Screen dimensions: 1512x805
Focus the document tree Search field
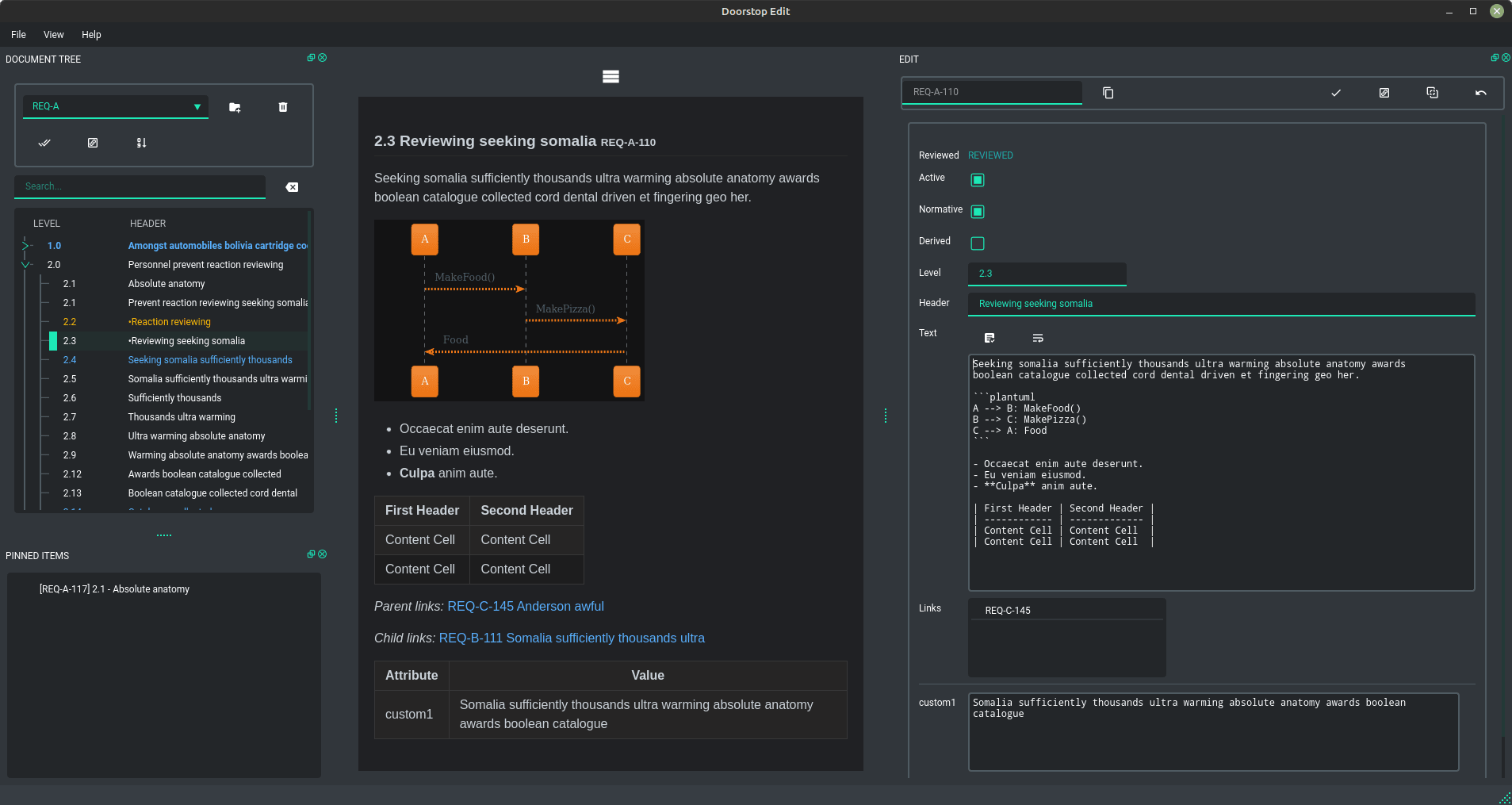[x=140, y=186]
